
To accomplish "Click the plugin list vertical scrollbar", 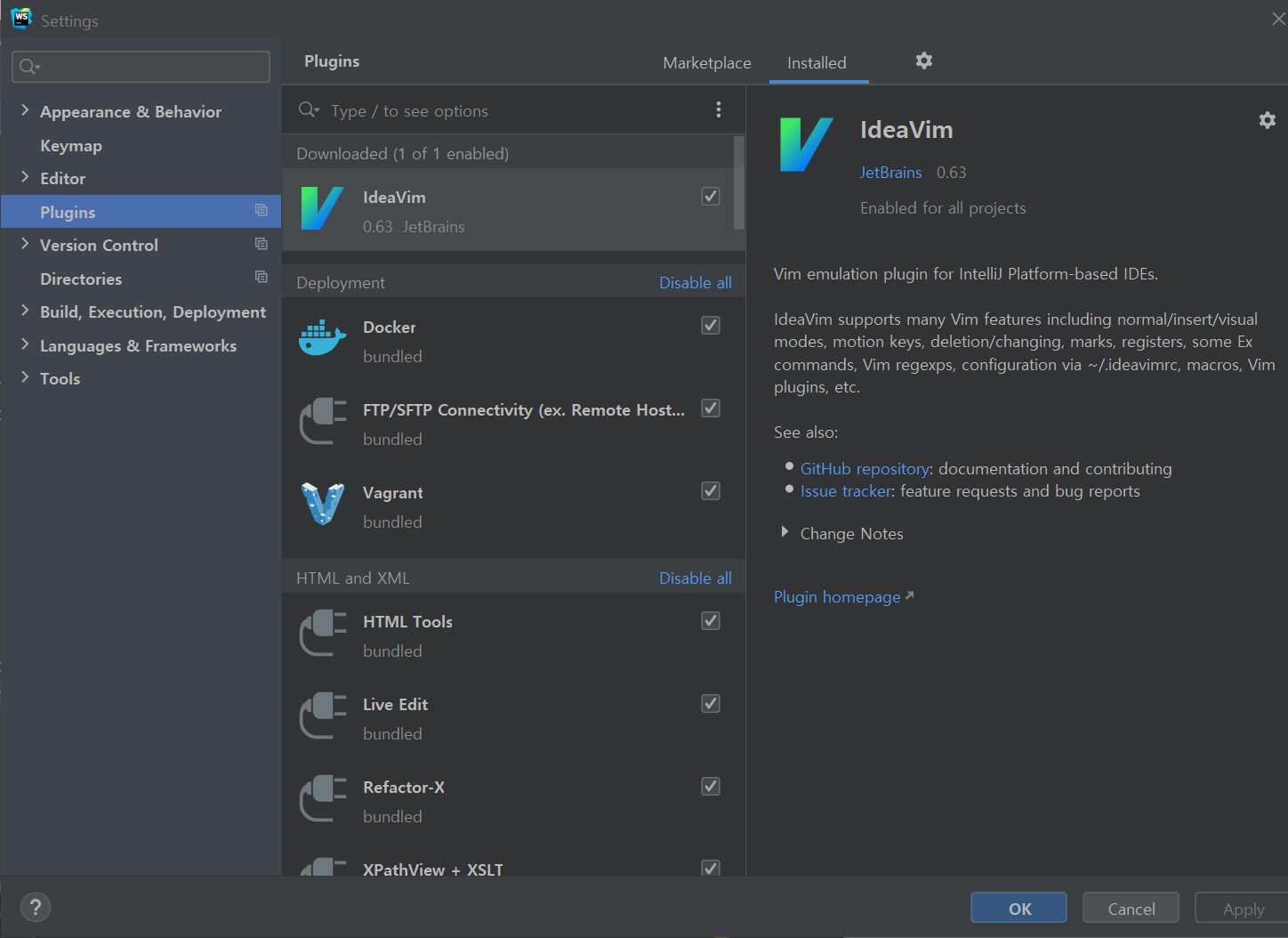I will point(738,182).
